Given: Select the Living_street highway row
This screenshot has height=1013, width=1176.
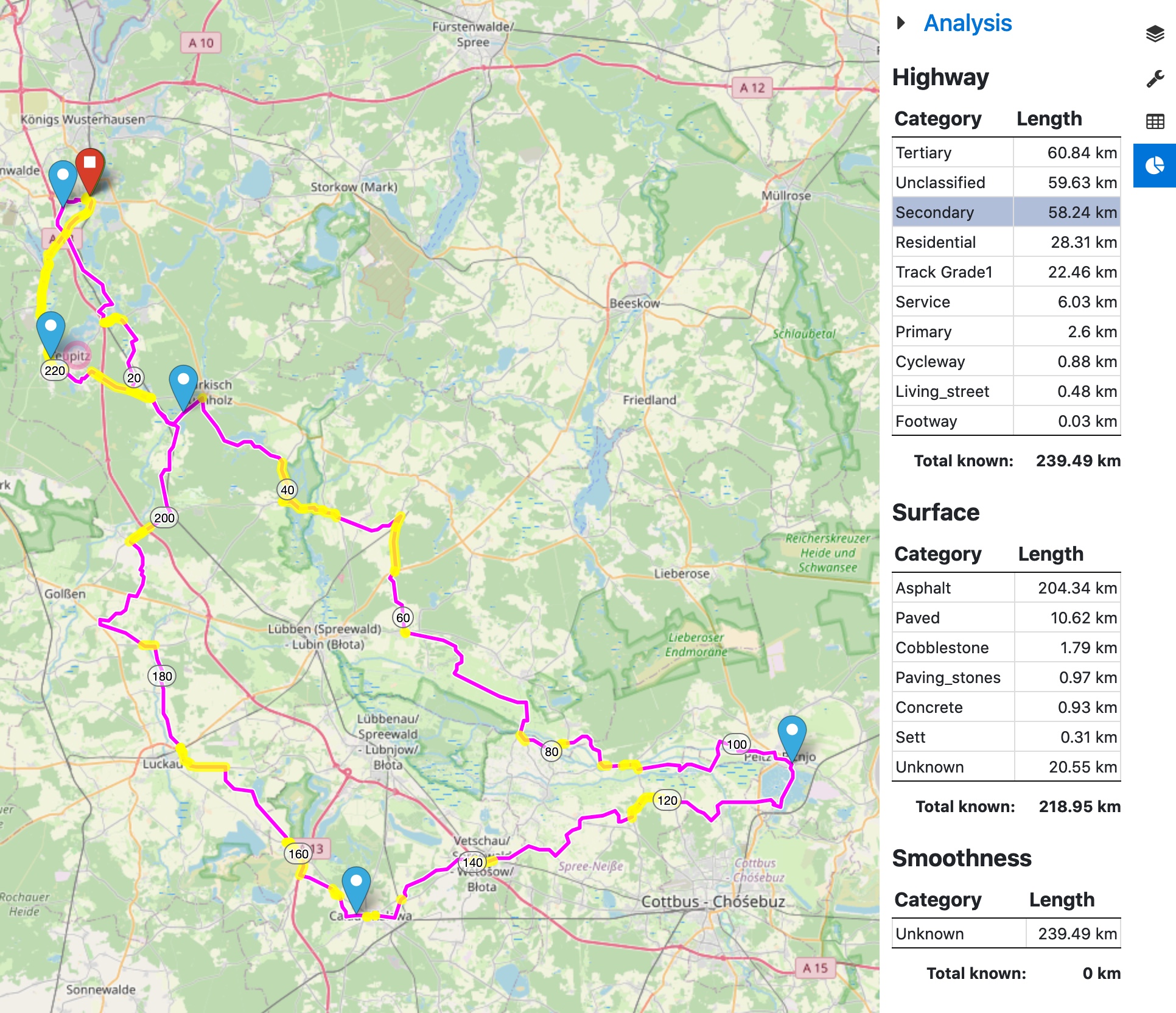Looking at the screenshot, I should click(x=1006, y=391).
